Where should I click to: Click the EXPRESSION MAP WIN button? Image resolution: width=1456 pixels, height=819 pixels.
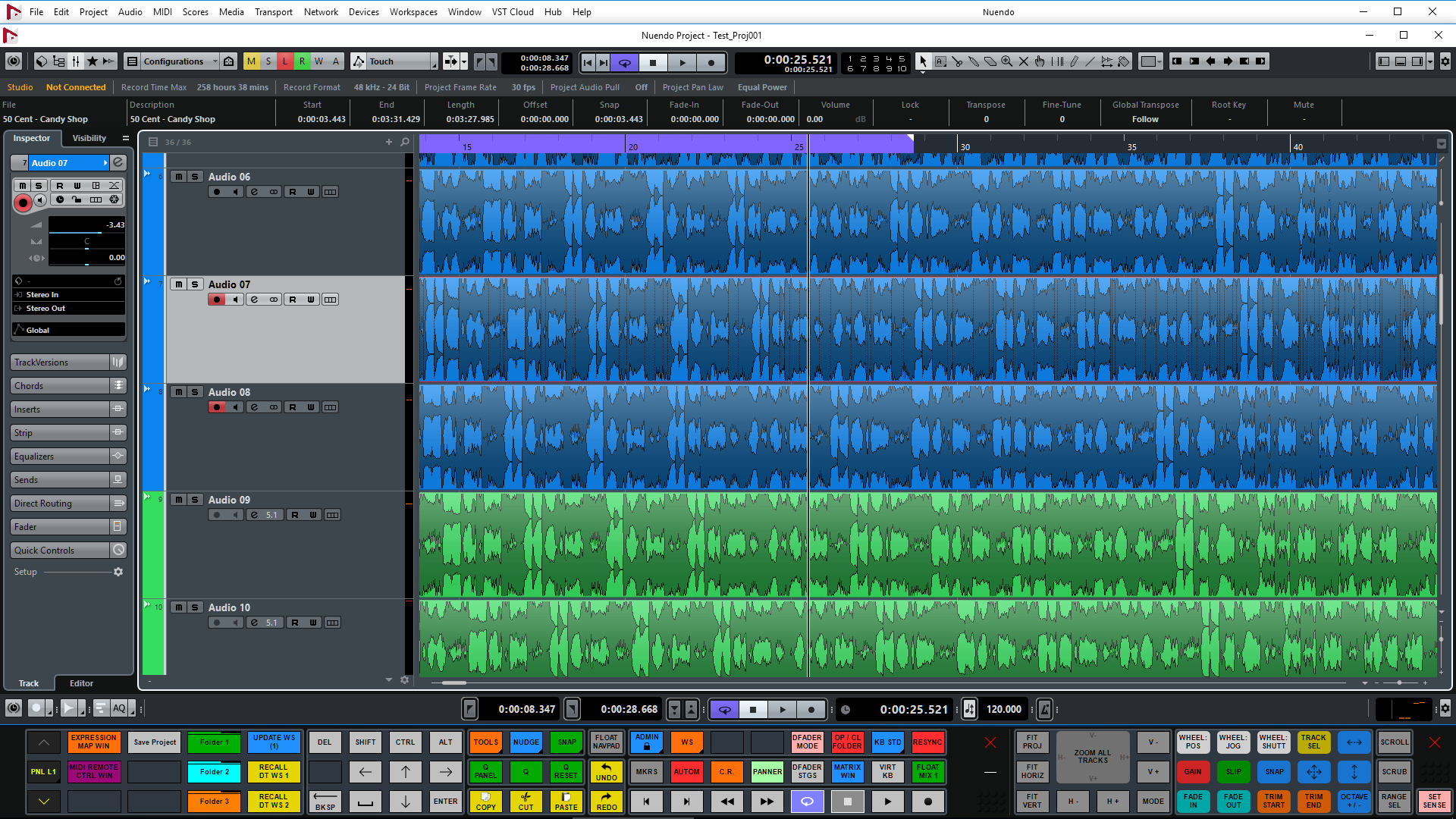(94, 742)
